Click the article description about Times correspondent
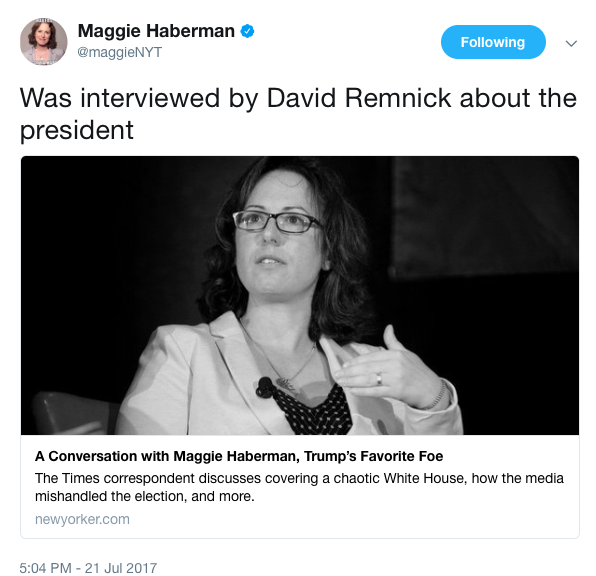The height and width of the screenshot is (576, 596). pyautogui.click(x=299, y=487)
